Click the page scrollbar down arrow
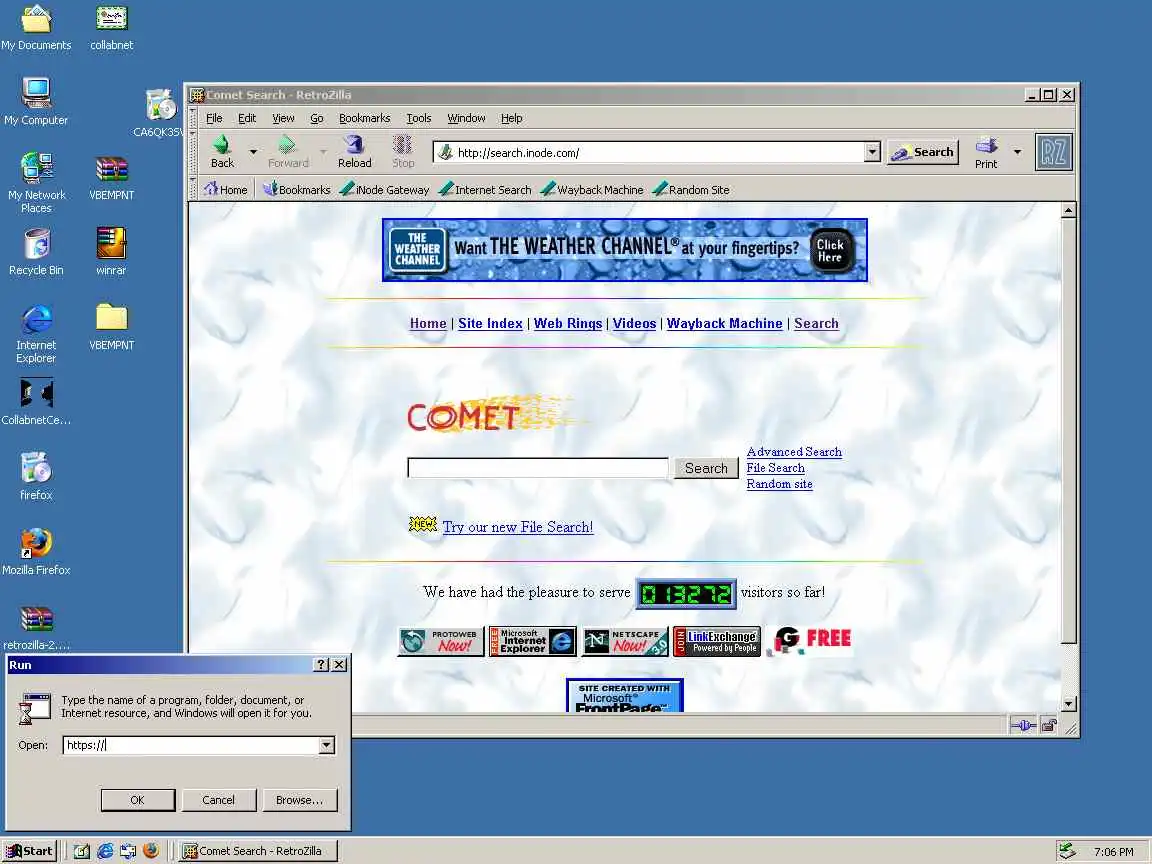1152x864 pixels. tap(1068, 704)
